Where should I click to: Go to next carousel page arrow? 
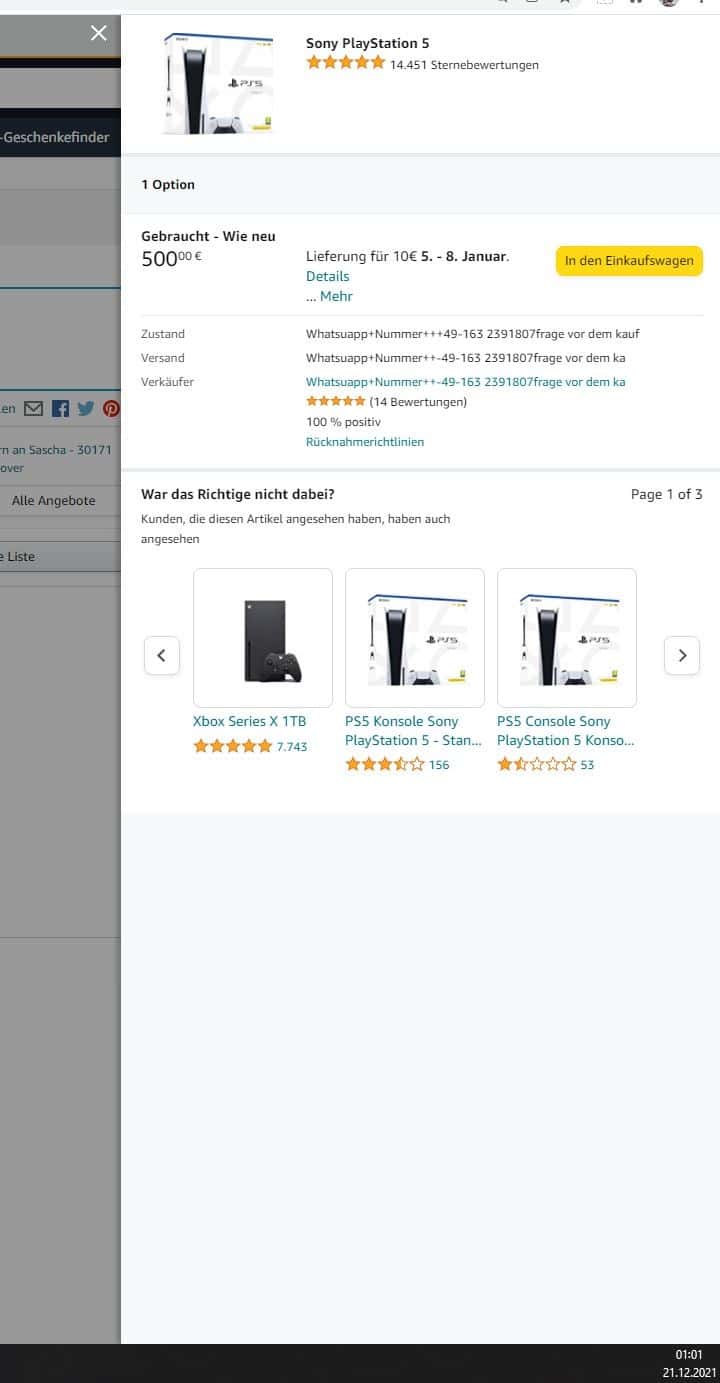(x=682, y=656)
